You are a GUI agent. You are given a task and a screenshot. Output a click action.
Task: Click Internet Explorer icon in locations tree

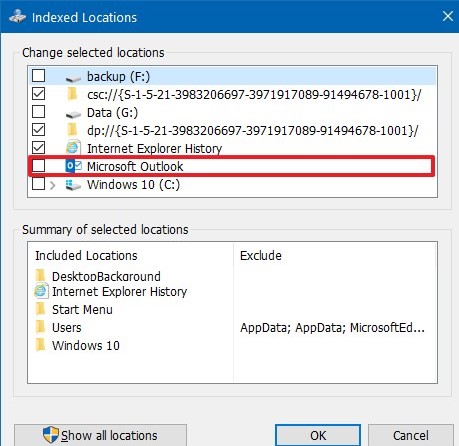click(73, 147)
